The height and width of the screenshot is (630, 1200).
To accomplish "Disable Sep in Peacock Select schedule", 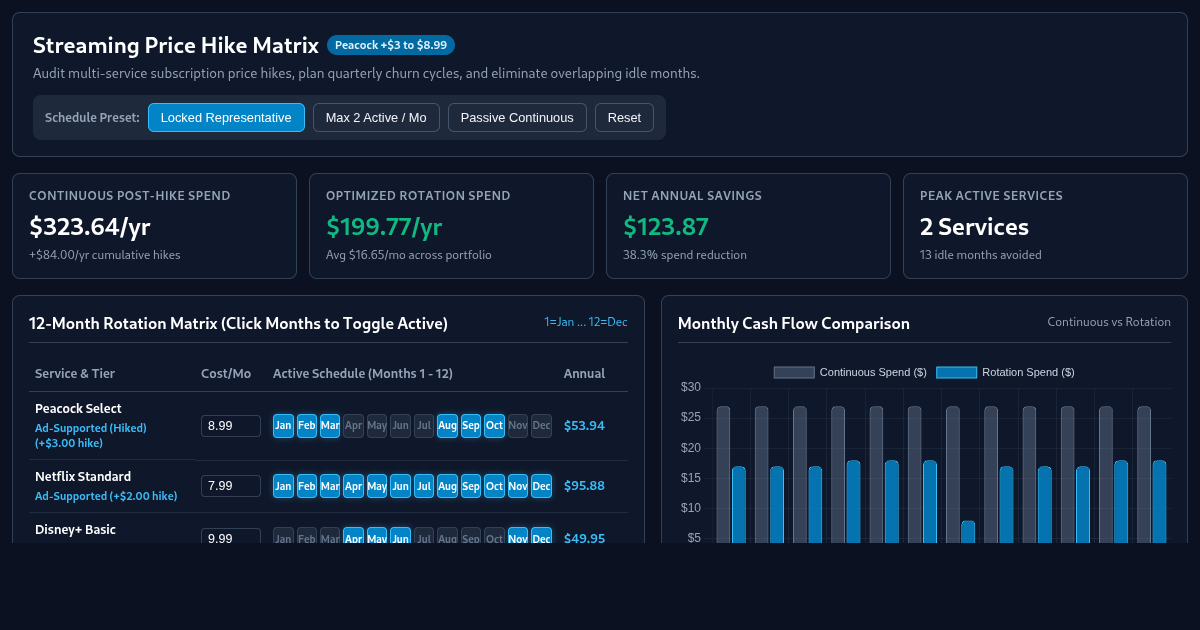I will (x=471, y=426).
